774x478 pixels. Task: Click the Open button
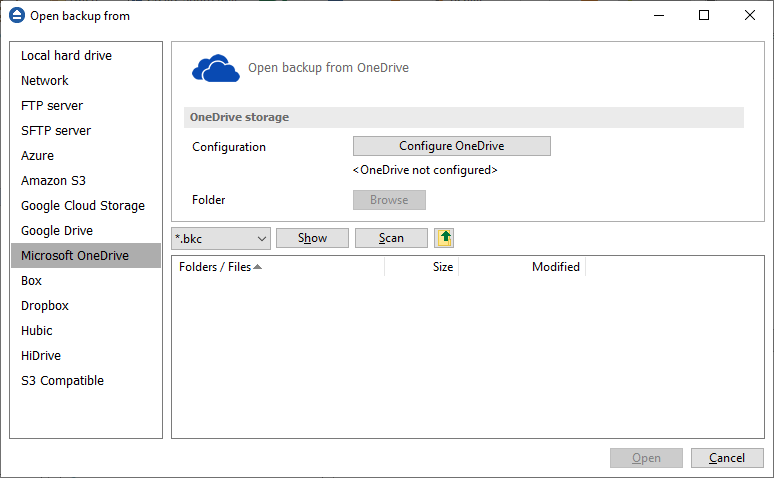click(646, 458)
